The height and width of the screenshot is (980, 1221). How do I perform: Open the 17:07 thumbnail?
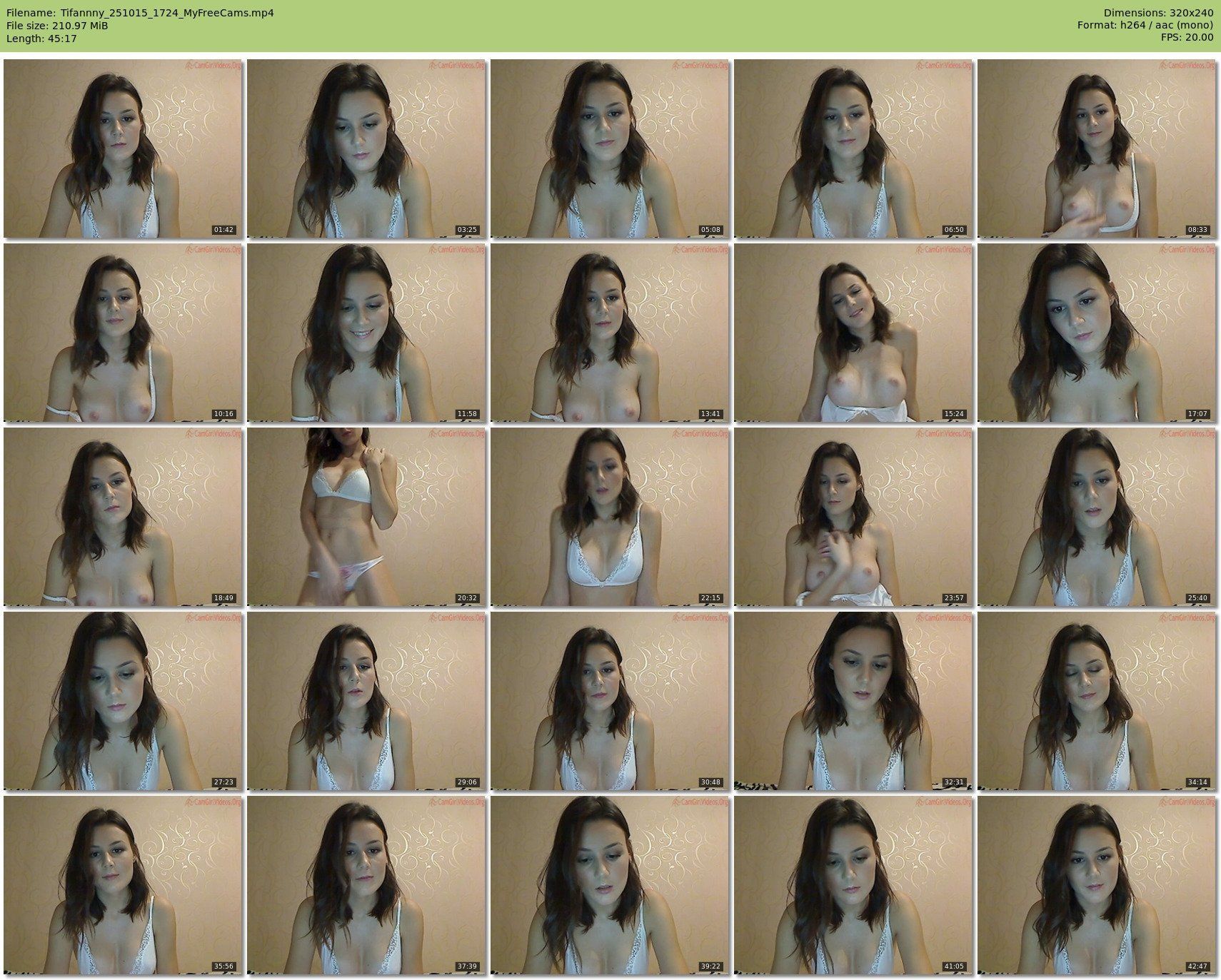[x=1097, y=333]
